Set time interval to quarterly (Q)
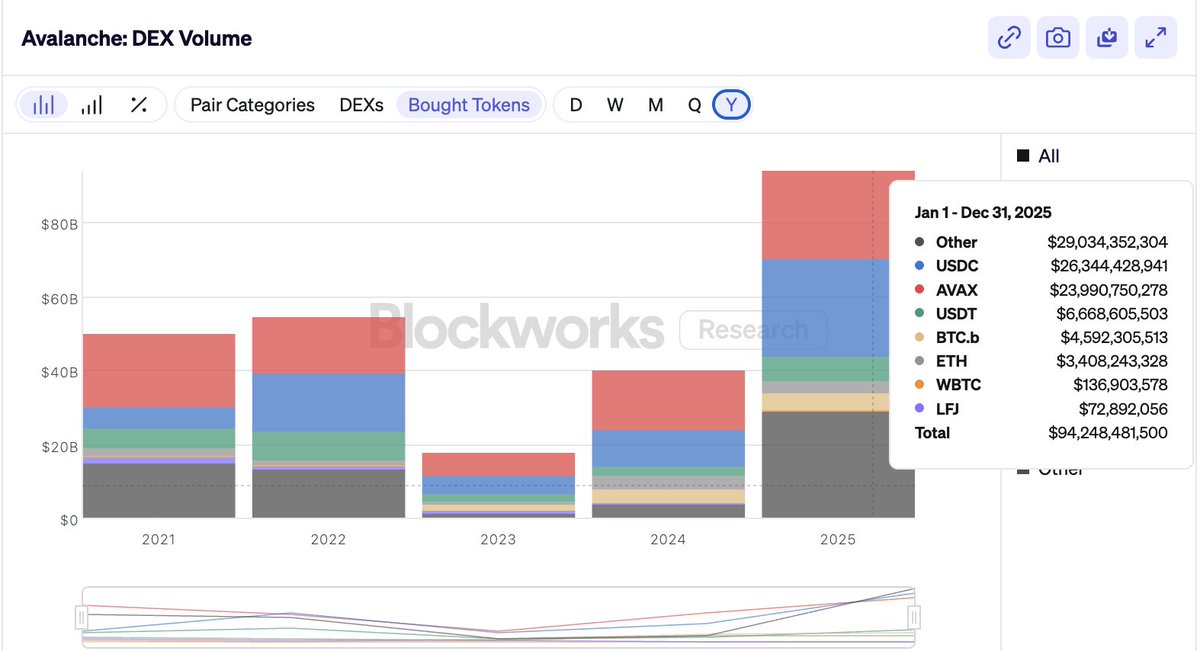The image size is (1200, 651). tap(694, 105)
